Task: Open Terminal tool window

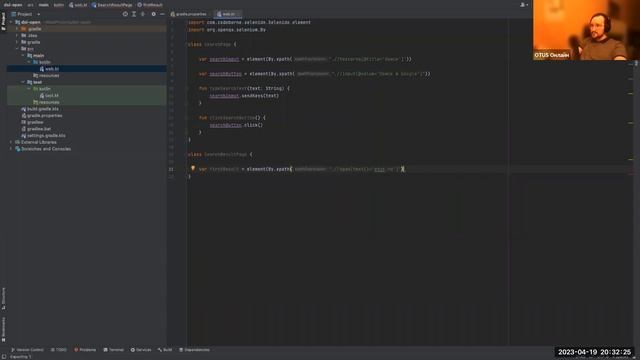Action: tap(113, 350)
